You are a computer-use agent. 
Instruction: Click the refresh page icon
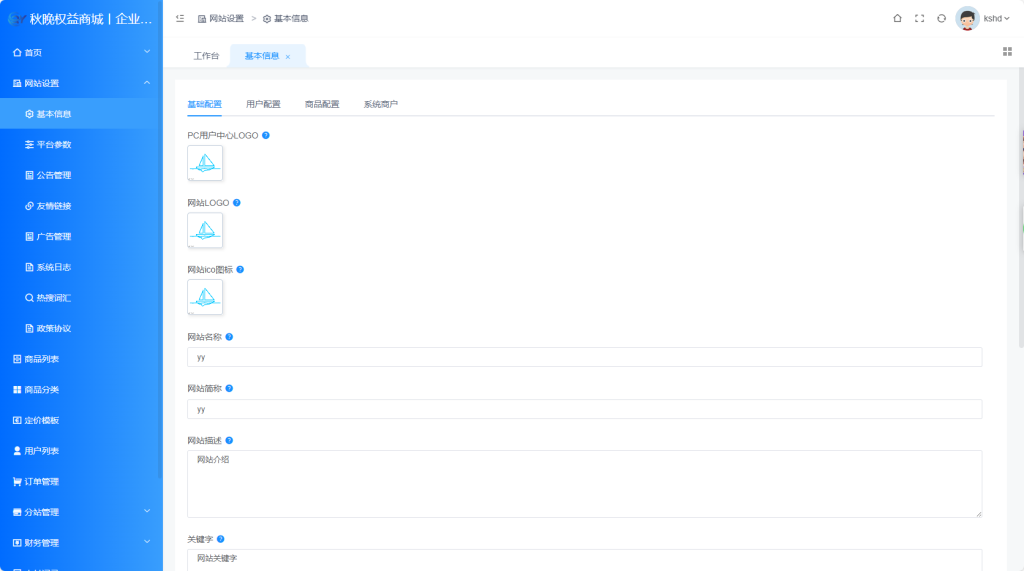[x=941, y=18]
